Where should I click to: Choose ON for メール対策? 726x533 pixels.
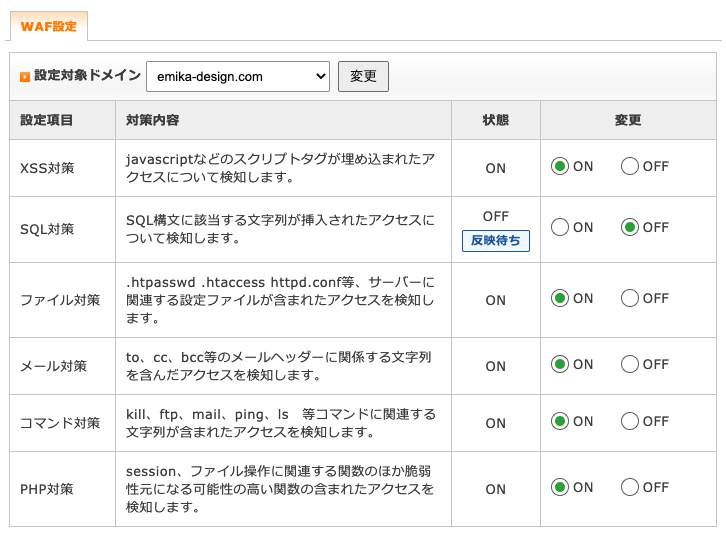[x=560, y=364]
